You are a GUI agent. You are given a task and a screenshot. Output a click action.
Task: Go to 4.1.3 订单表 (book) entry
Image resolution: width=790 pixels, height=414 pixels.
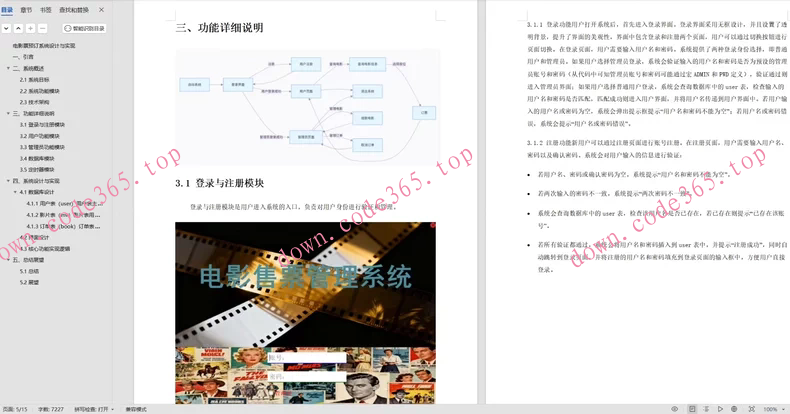click(63, 226)
